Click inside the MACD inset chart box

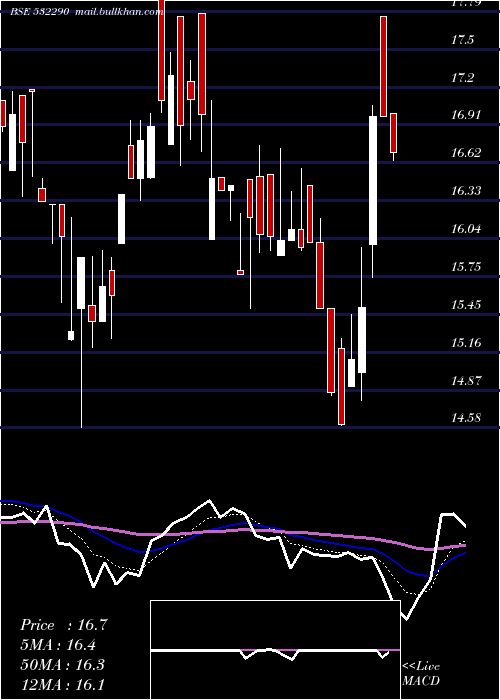pyautogui.click(x=275, y=650)
